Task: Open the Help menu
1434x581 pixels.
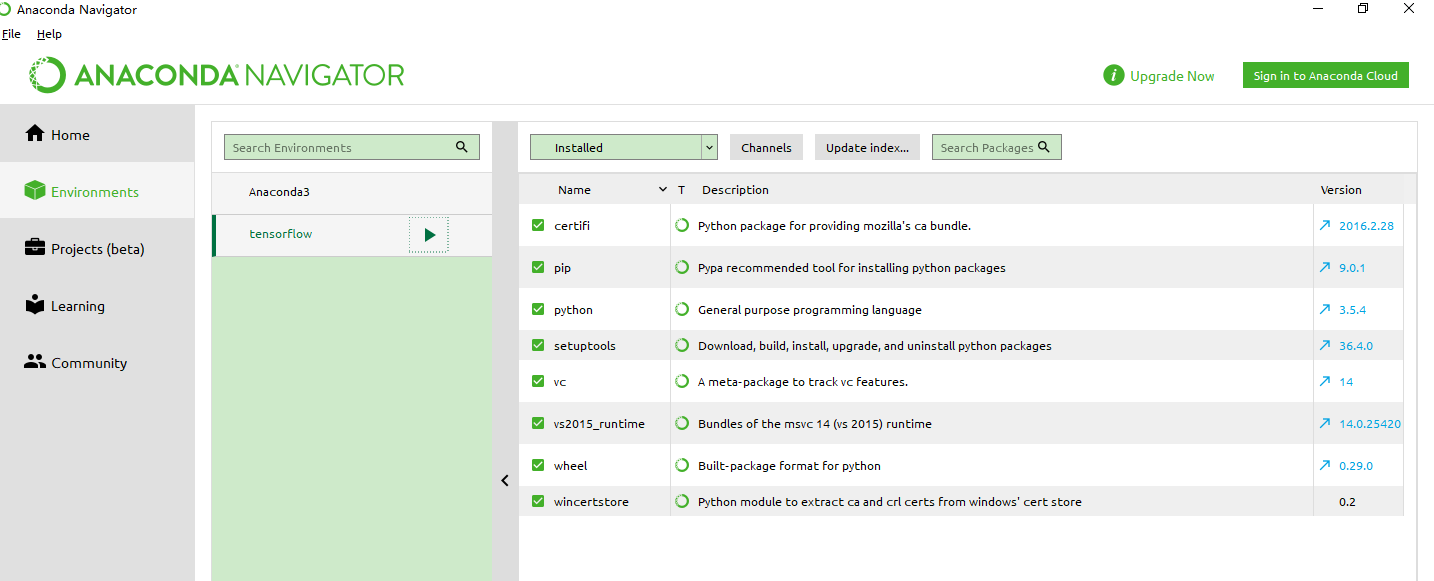Action: tap(49, 34)
